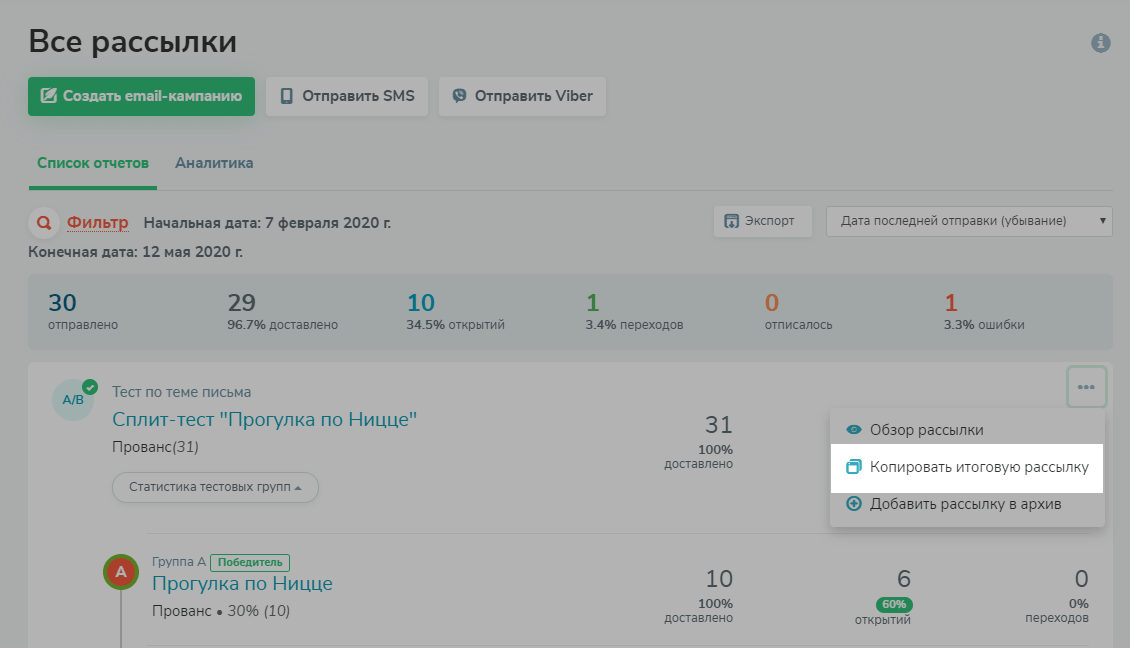Click the A/B split-test badge icon
This screenshot has height=648, width=1130.
click(73, 400)
